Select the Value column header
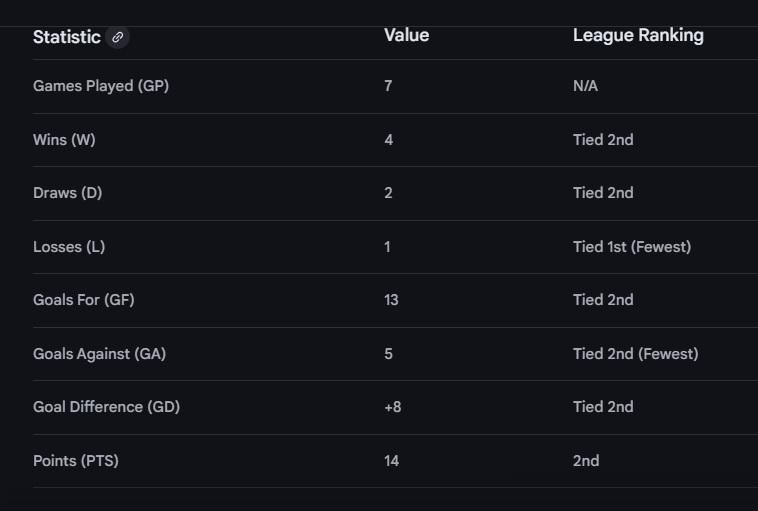The image size is (758, 511). point(407,35)
